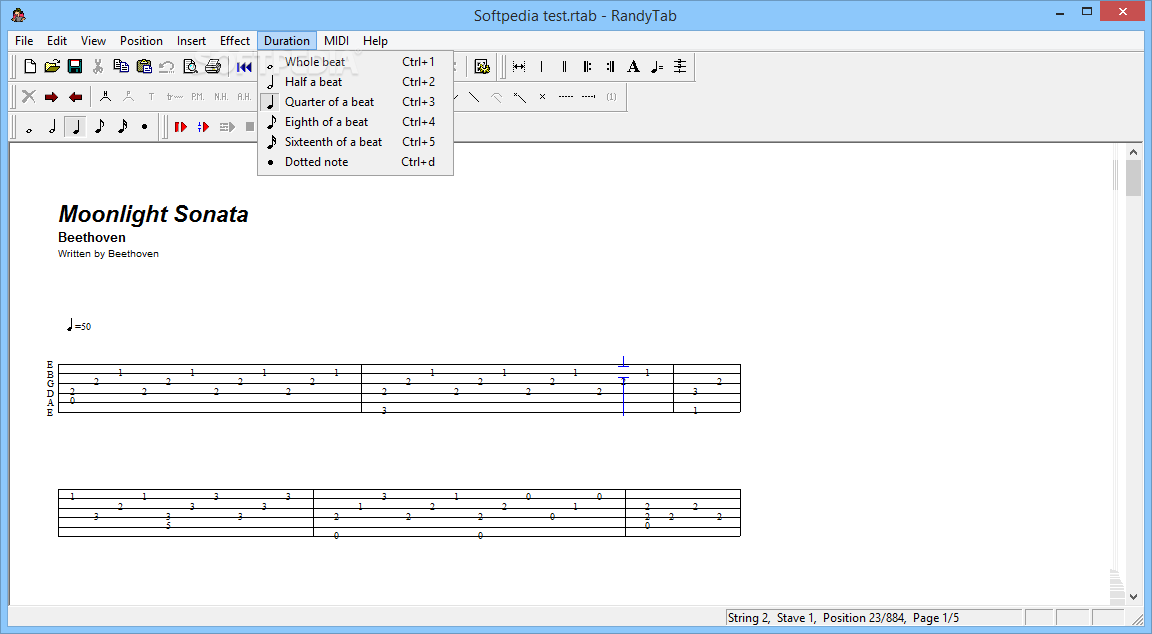This screenshot has width=1152, height=634.
Task: Choose Dotted note menu entry
Action: [x=356, y=162]
